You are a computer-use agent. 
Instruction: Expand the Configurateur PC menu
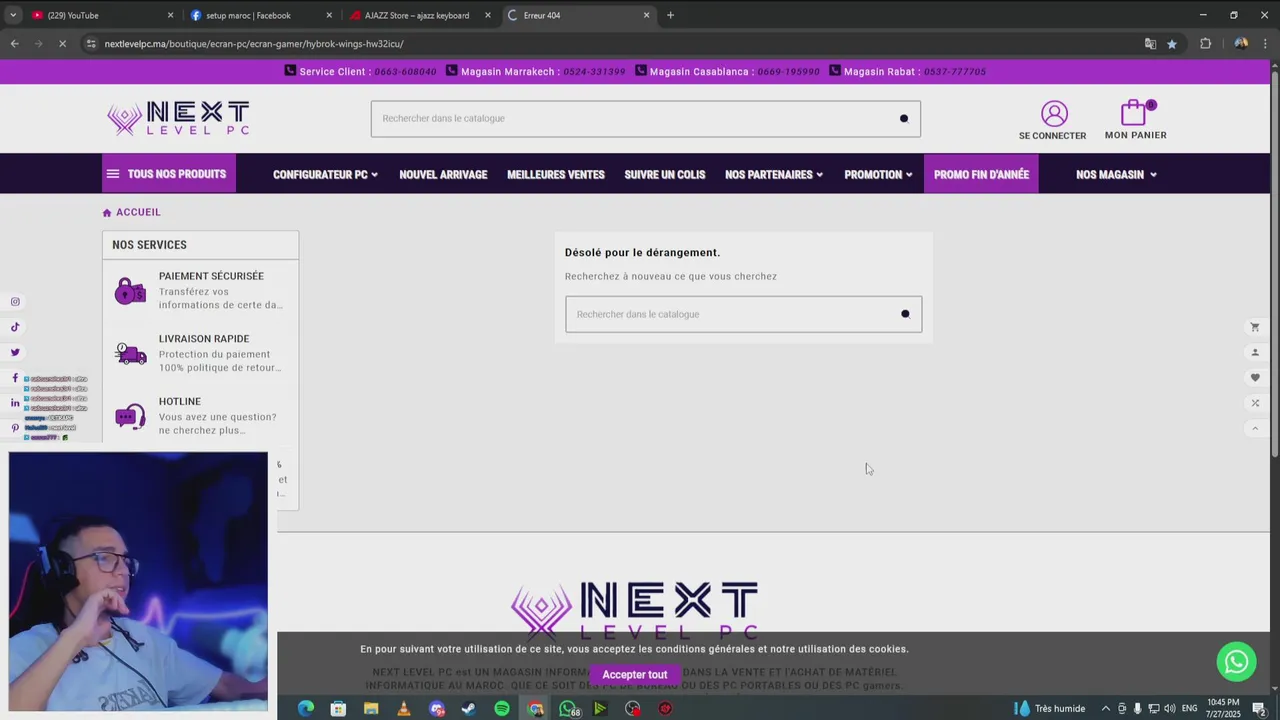pyautogui.click(x=325, y=175)
